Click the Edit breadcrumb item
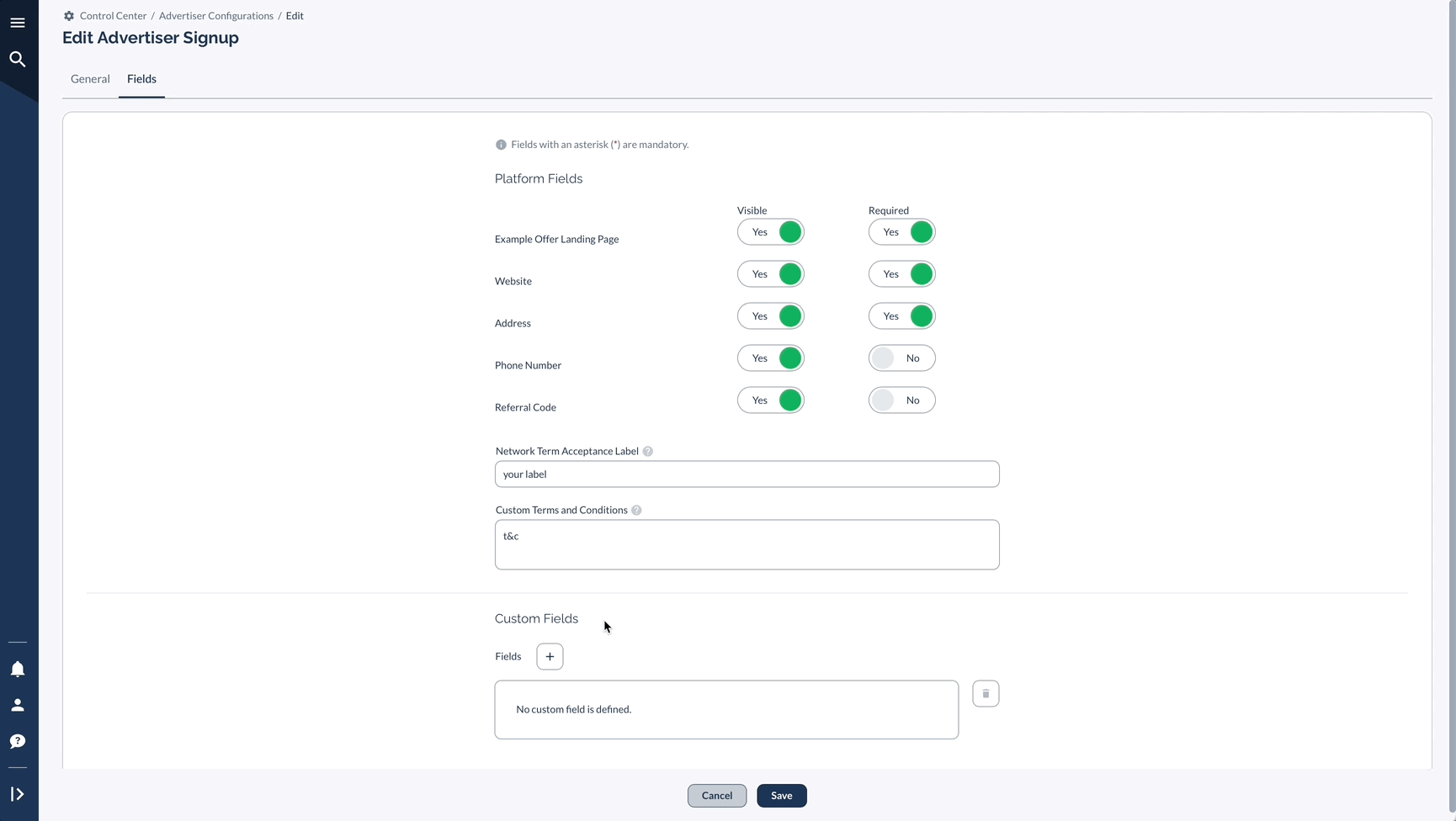Viewport: 1456px width, 821px height. (x=295, y=16)
